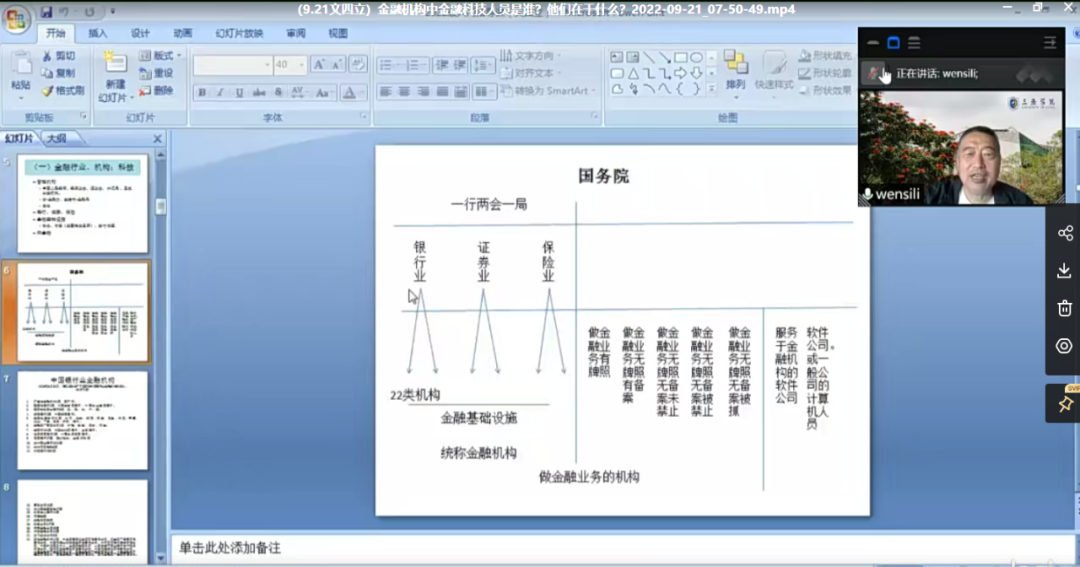Toggle the muted microphone button beside wensili
This screenshot has height=567, width=1080.
tap(868, 195)
